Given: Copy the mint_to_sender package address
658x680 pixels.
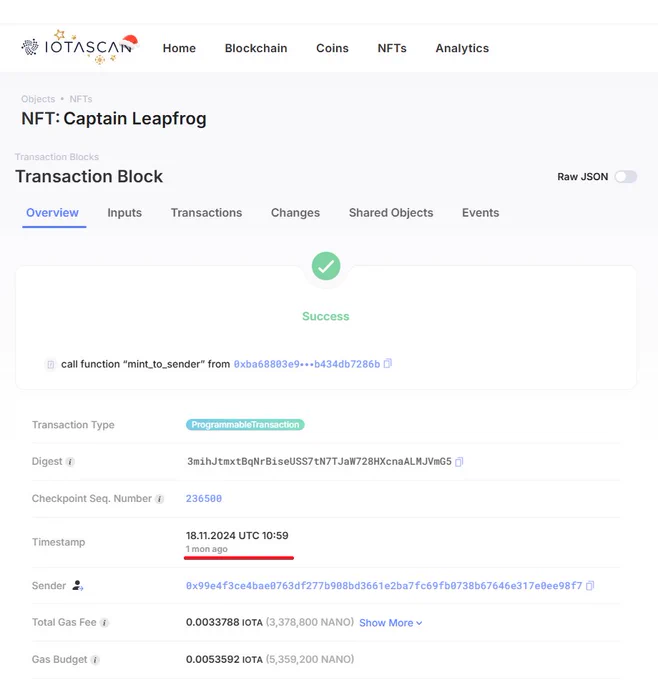Looking at the screenshot, I should (388, 363).
